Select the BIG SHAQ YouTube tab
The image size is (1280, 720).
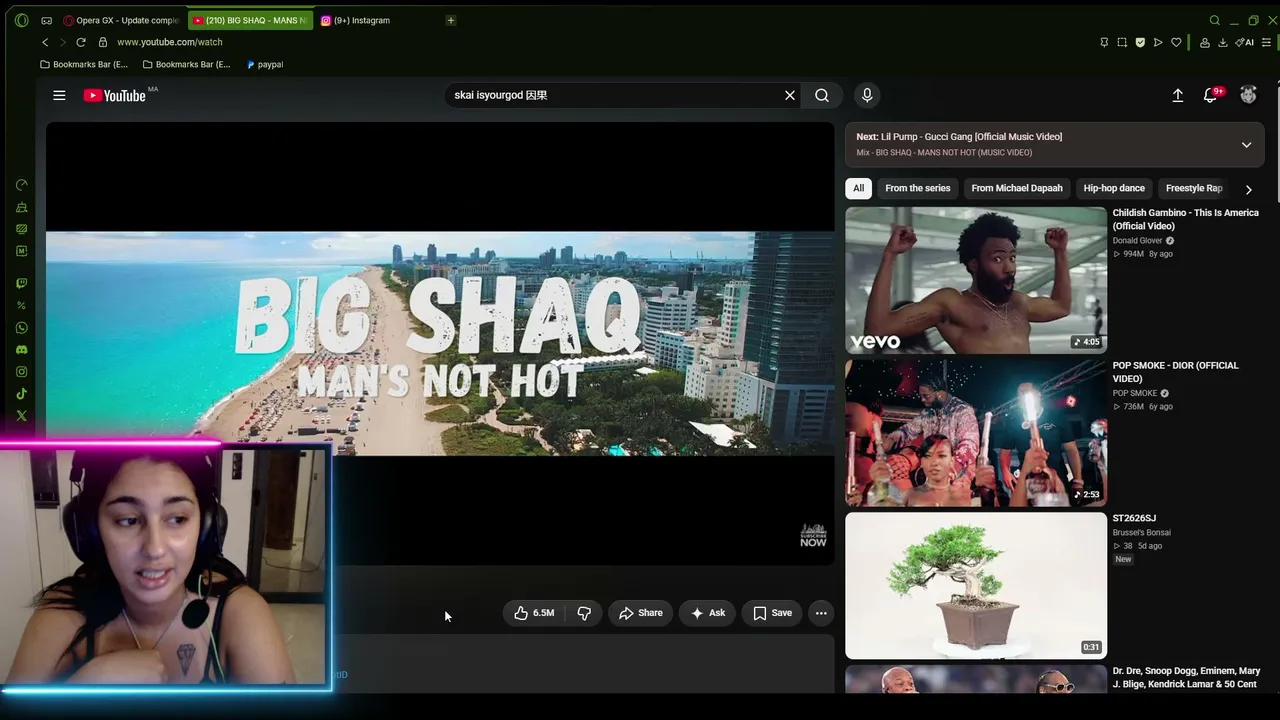251,20
